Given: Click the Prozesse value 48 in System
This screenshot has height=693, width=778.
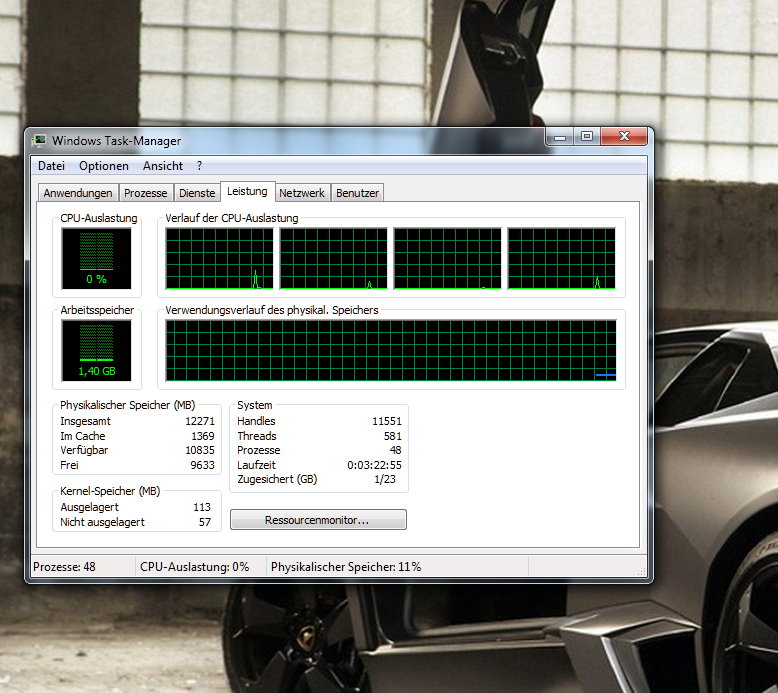Looking at the screenshot, I should pyautogui.click(x=395, y=450).
